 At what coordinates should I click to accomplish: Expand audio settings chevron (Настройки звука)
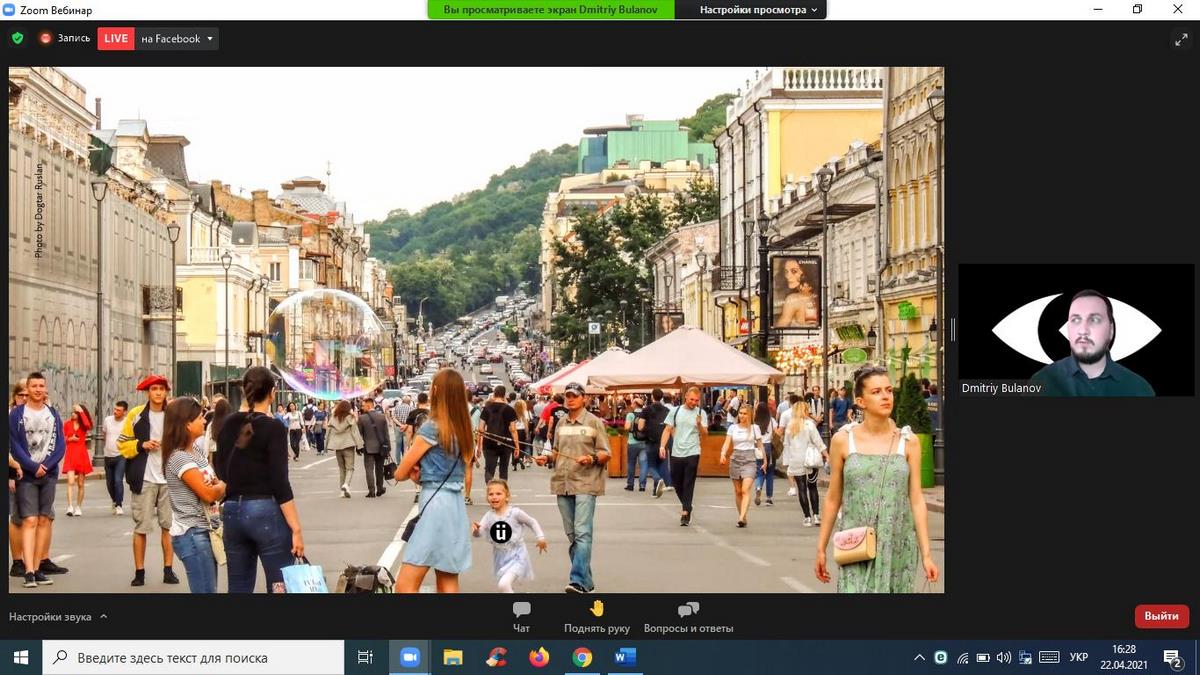point(104,617)
